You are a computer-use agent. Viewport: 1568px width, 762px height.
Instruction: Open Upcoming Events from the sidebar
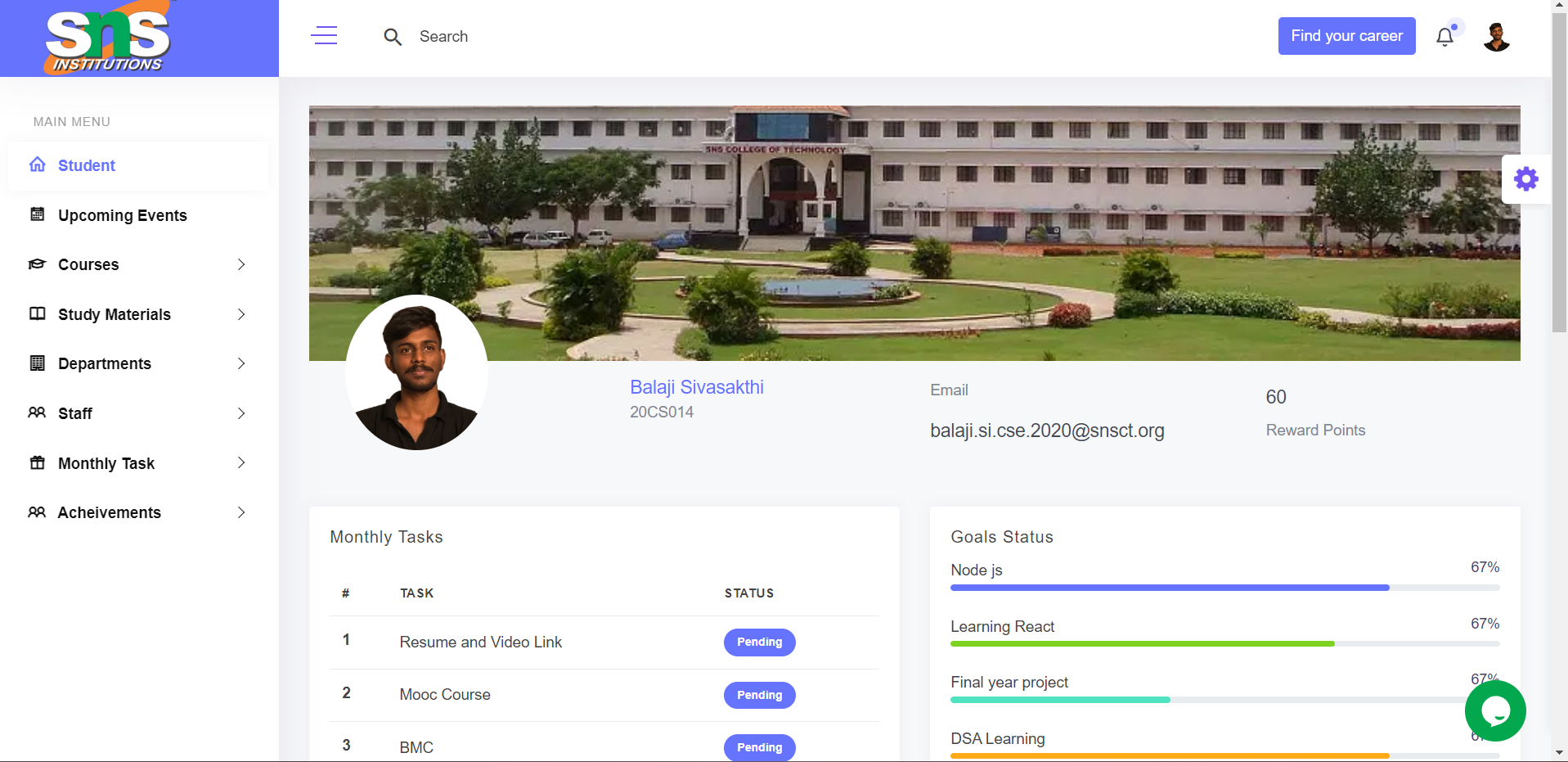pos(122,215)
